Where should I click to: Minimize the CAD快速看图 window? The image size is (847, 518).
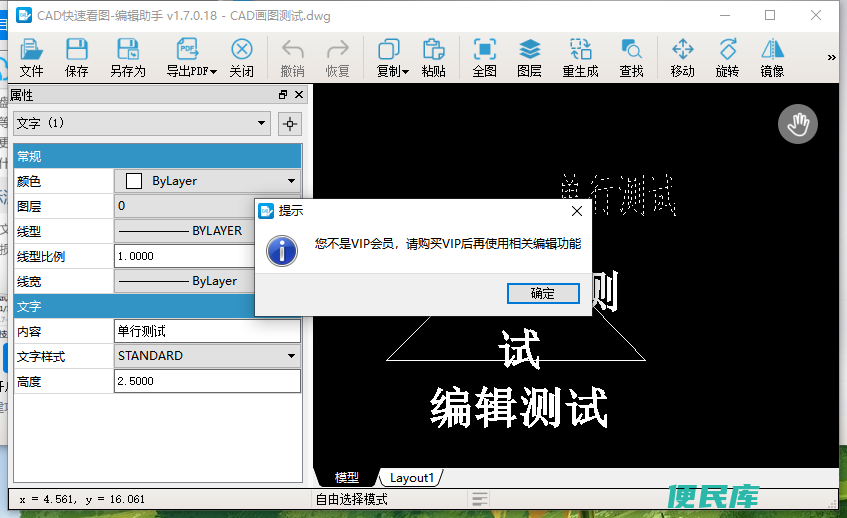(725, 15)
